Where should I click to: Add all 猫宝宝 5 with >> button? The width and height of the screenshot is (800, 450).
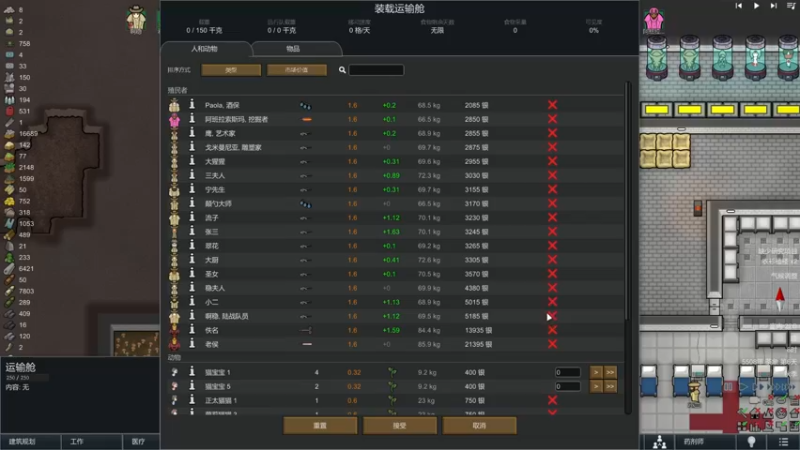610,386
